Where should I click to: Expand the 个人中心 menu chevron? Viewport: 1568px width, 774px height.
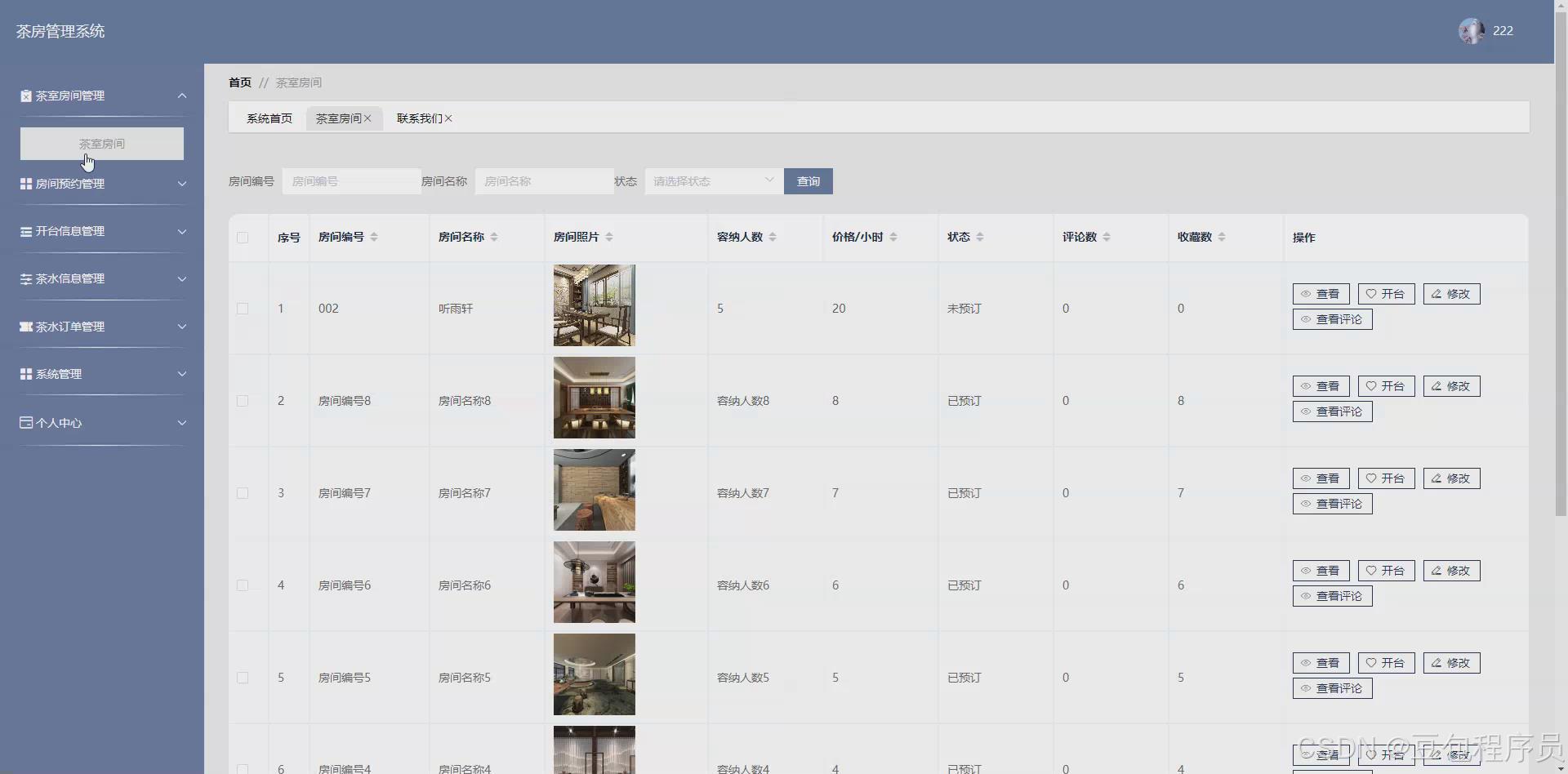tap(182, 423)
